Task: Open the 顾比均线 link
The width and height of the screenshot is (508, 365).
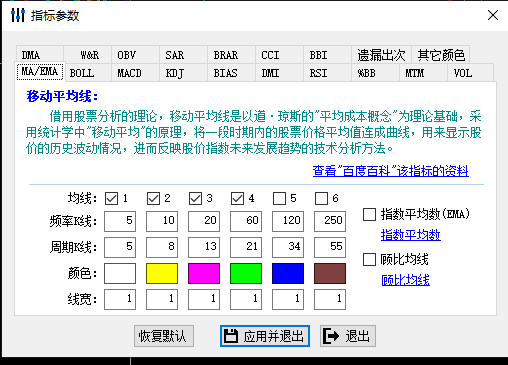Action: 405,280
